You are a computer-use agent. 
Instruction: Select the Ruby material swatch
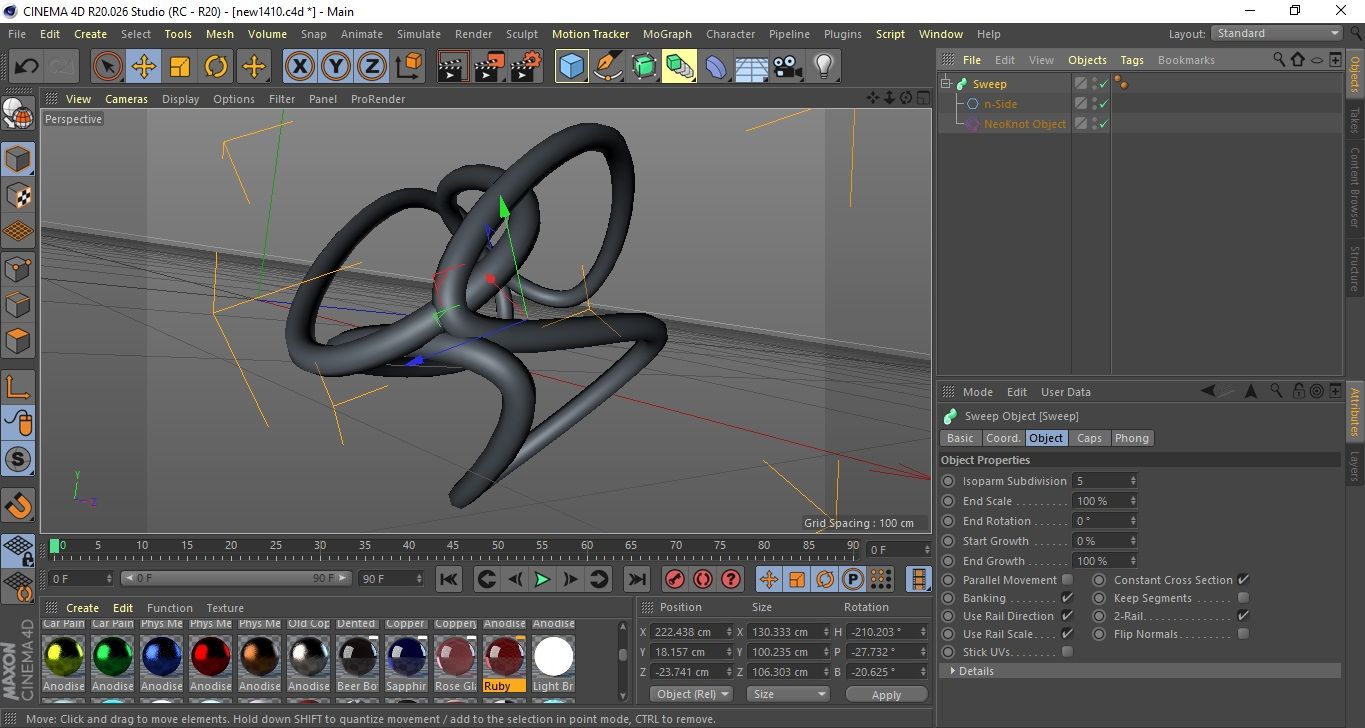click(504, 658)
